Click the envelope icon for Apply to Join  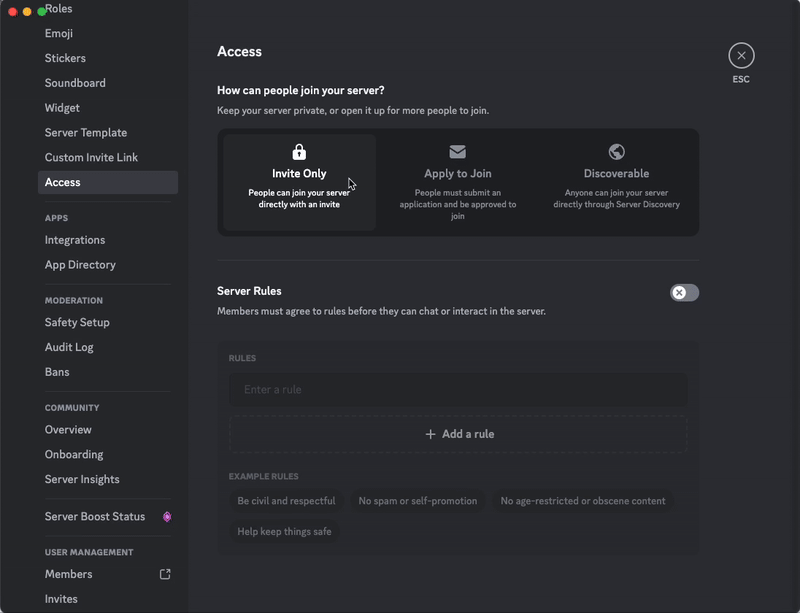(x=458, y=152)
